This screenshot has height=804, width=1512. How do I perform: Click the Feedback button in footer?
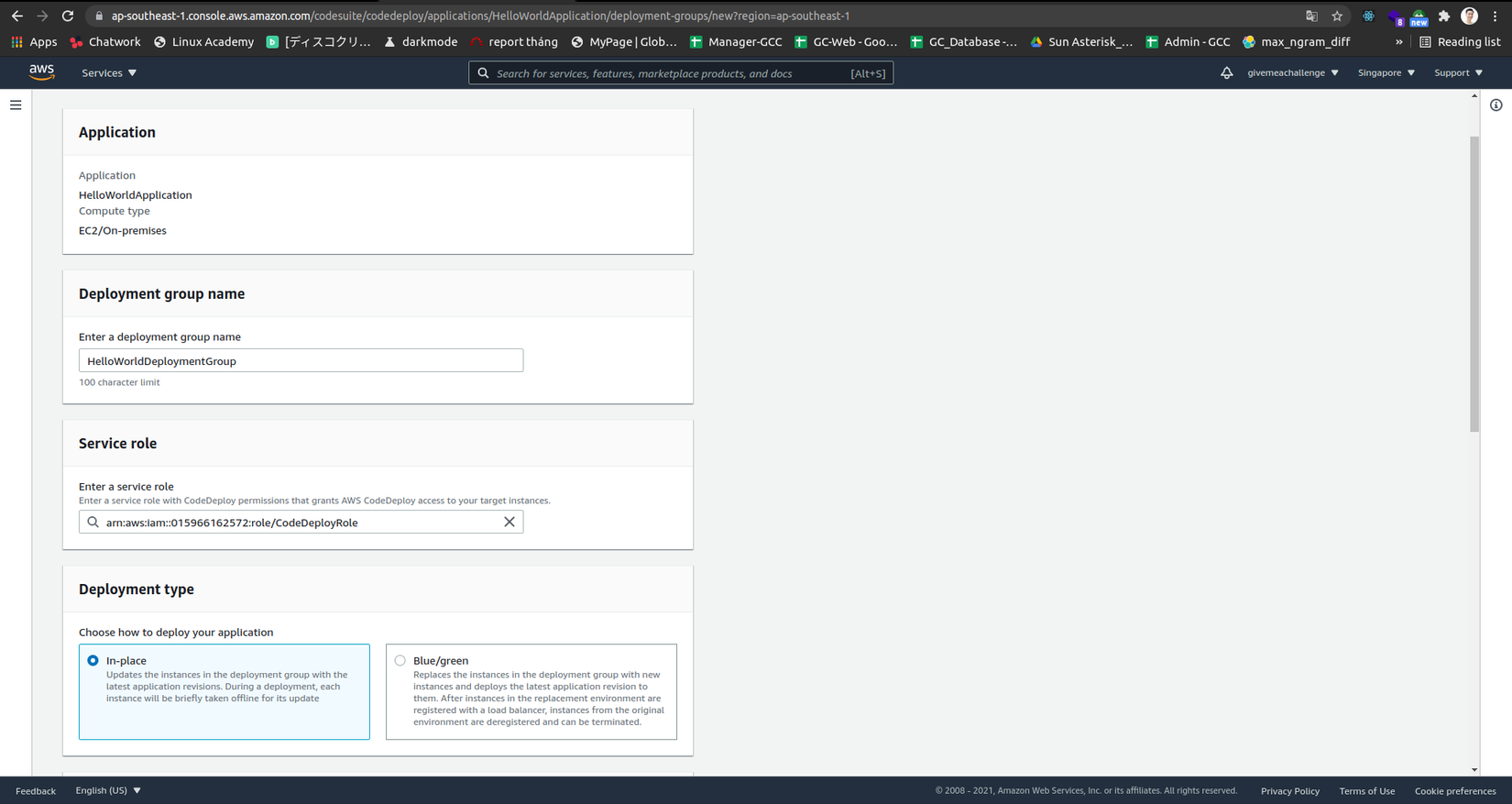coord(36,790)
